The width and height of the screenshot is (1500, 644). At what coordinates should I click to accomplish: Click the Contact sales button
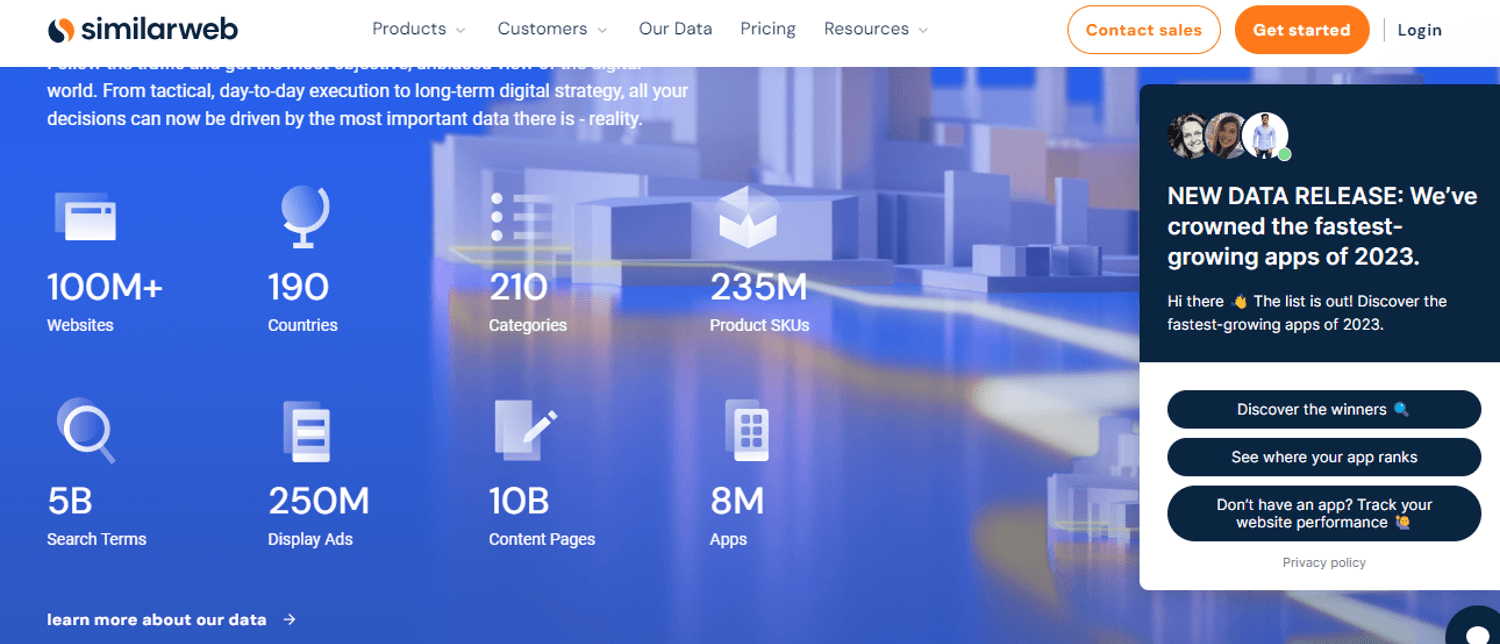[x=1144, y=30]
